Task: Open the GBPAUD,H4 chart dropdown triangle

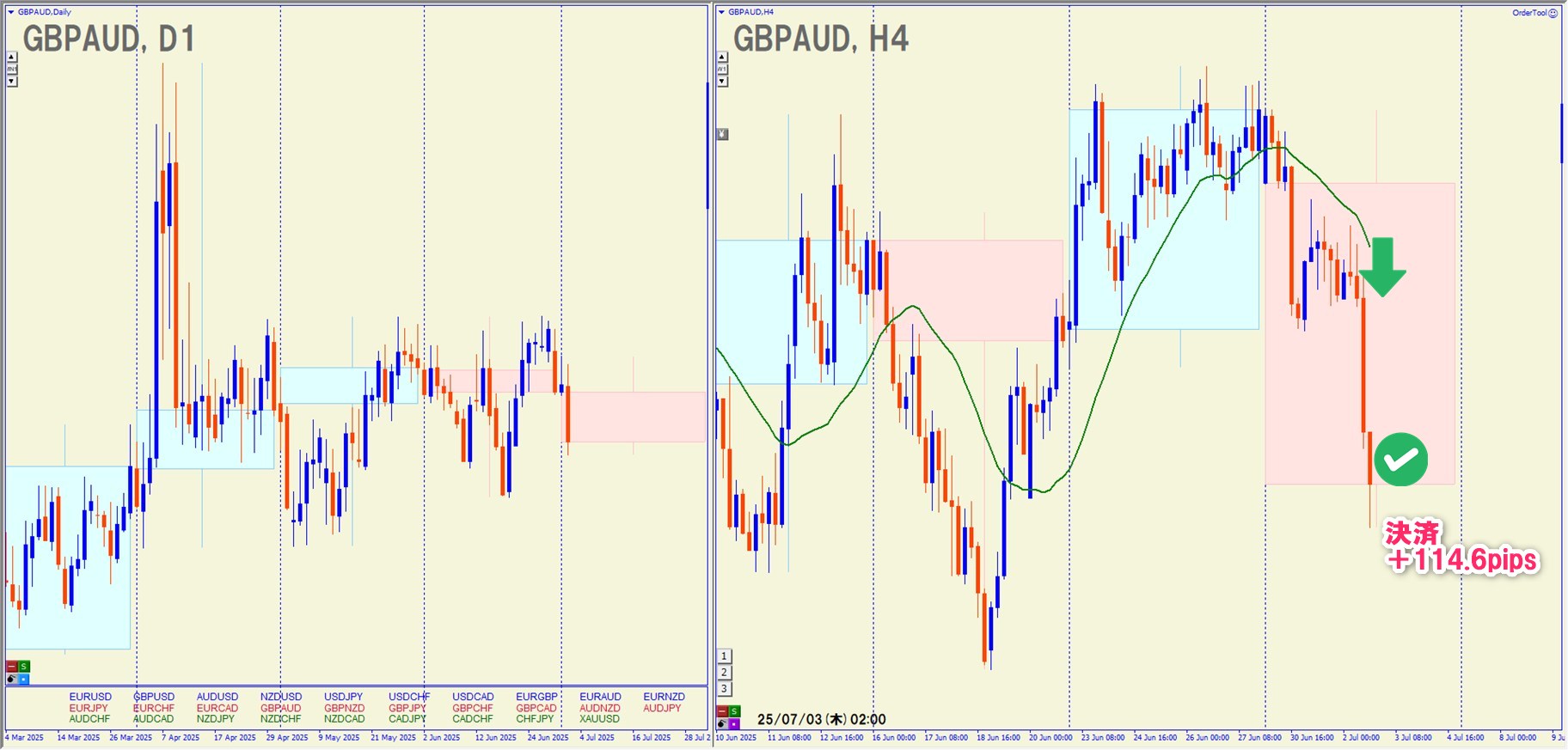Action: pos(721,12)
